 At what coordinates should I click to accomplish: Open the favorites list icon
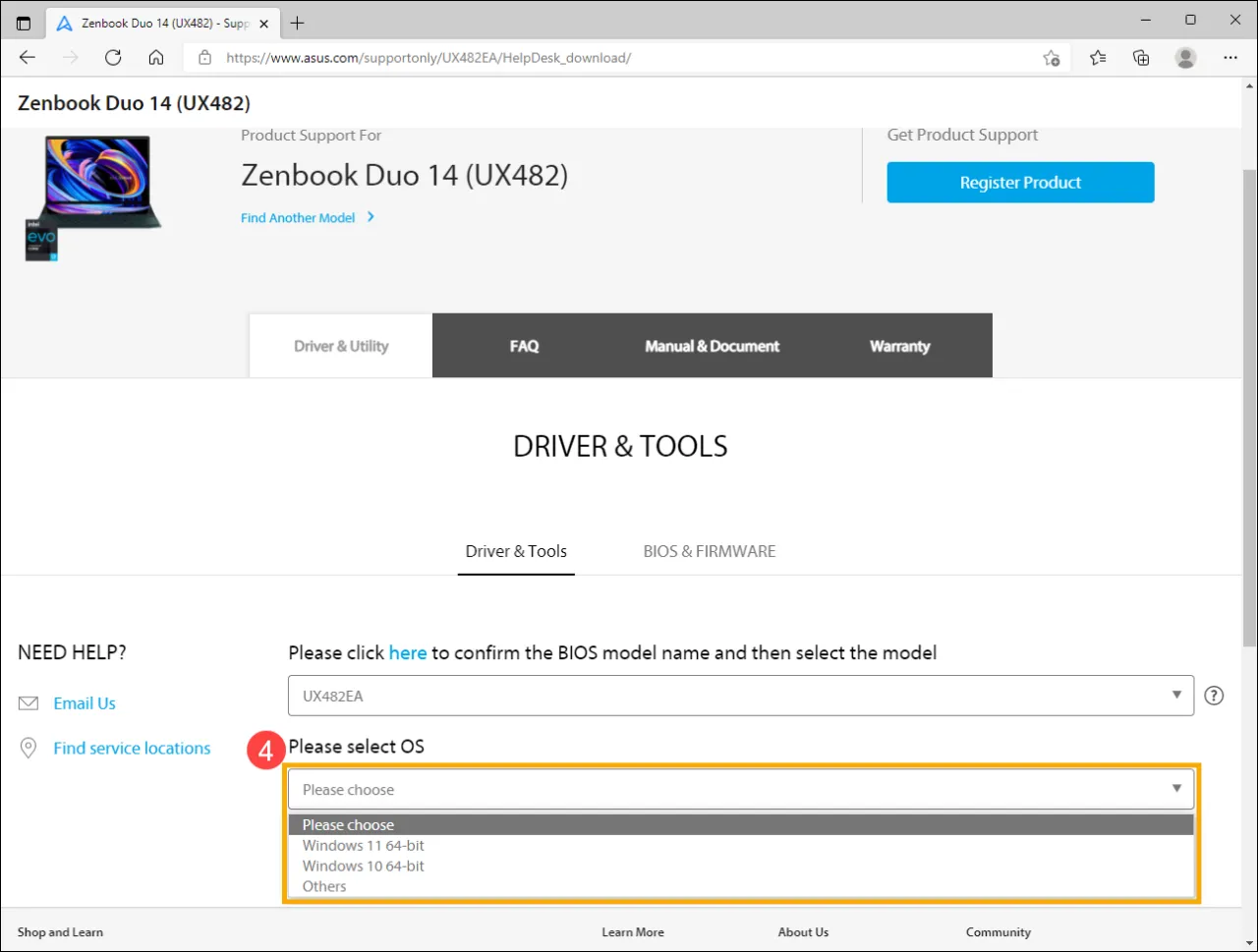[1098, 58]
